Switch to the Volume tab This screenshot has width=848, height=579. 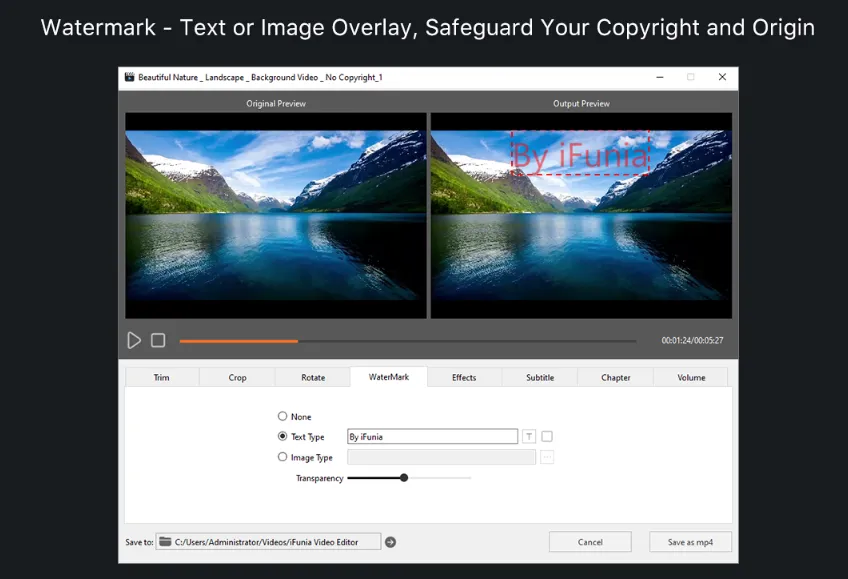tap(691, 377)
